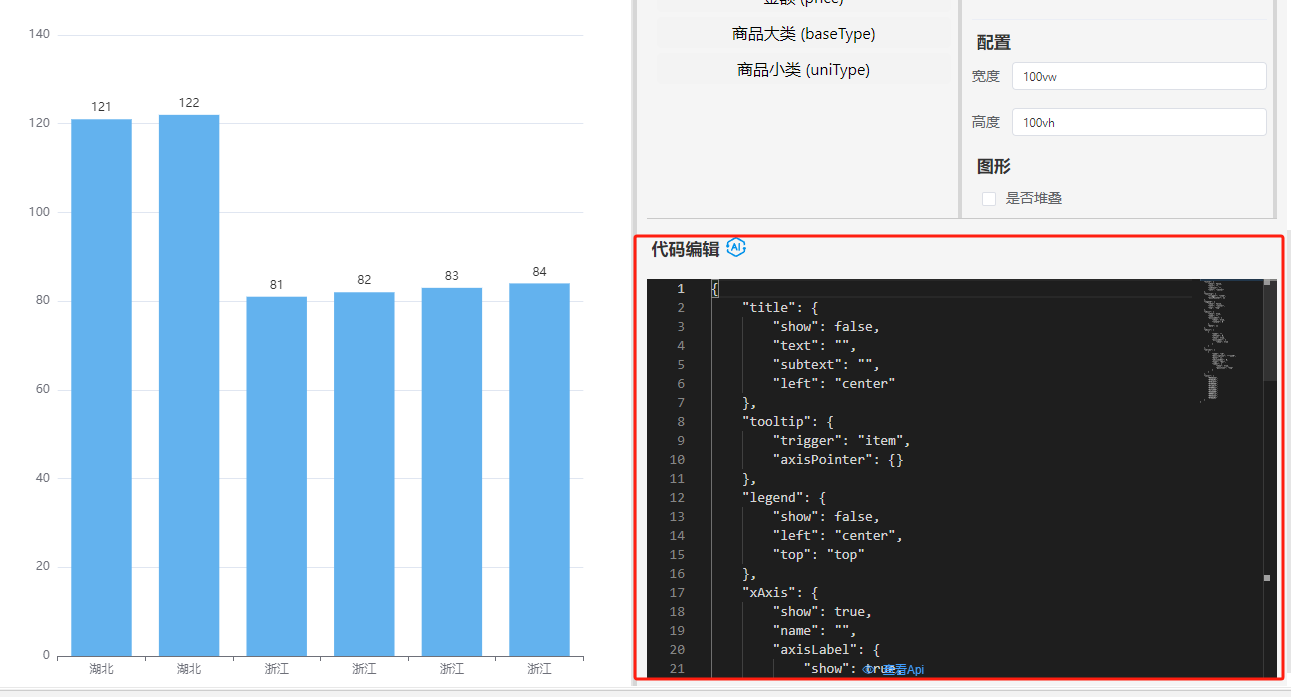Click line number 17 in code gutter
This screenshot has width=1291, height=697.
[x=678, y=593]
